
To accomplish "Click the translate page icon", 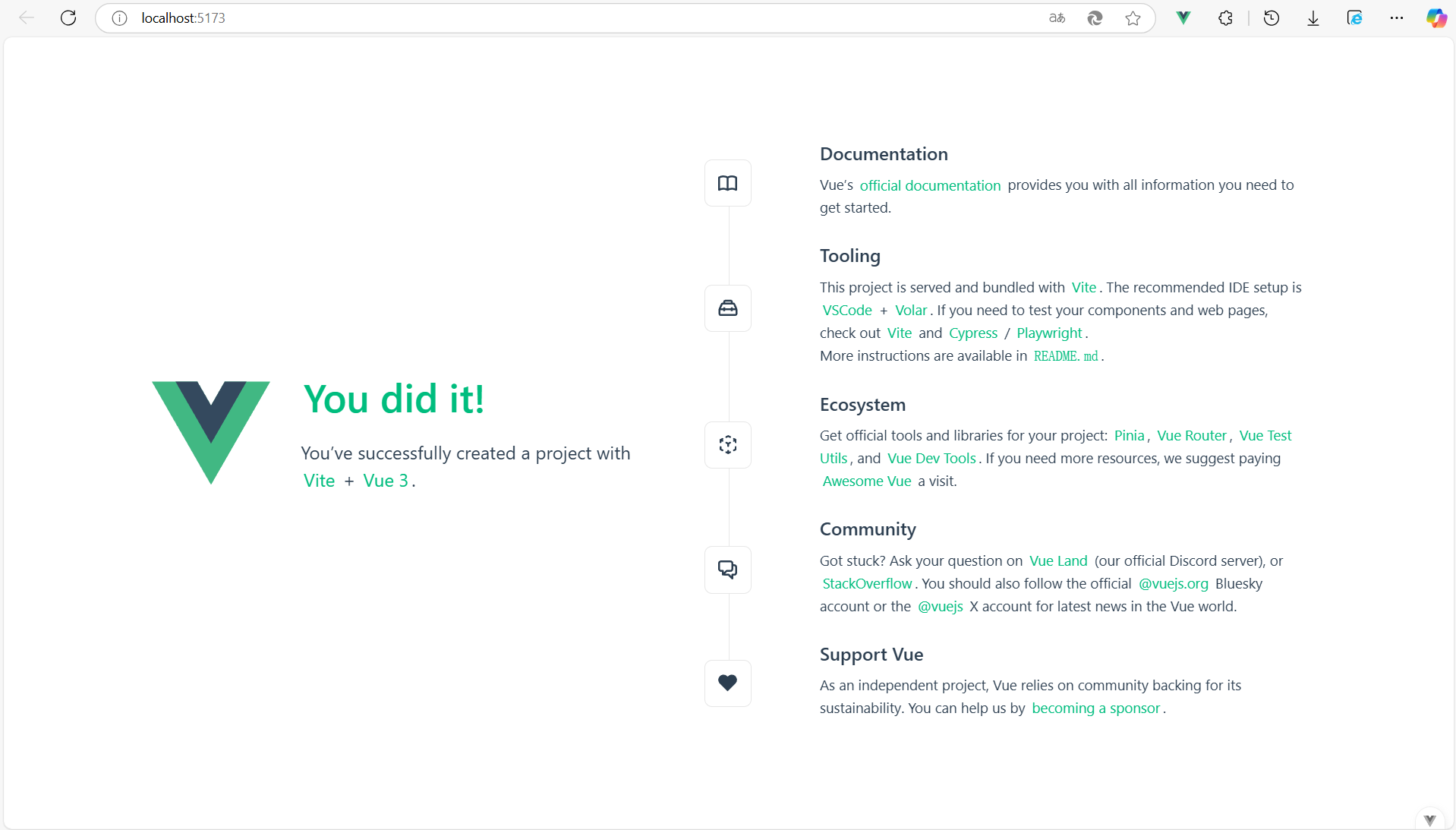I will [1057, 18].
